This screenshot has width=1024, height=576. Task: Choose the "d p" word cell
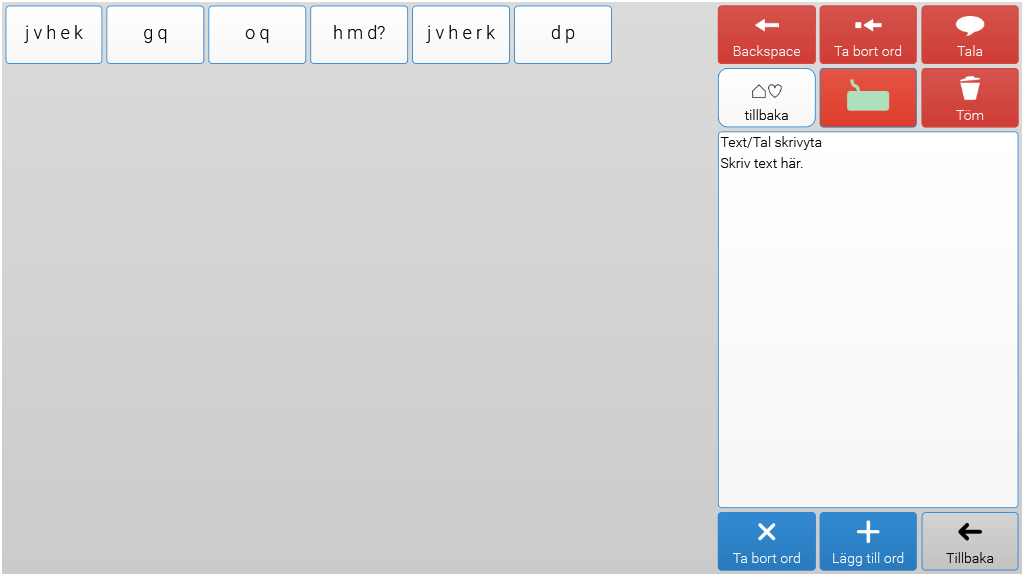tap(563, 34)
